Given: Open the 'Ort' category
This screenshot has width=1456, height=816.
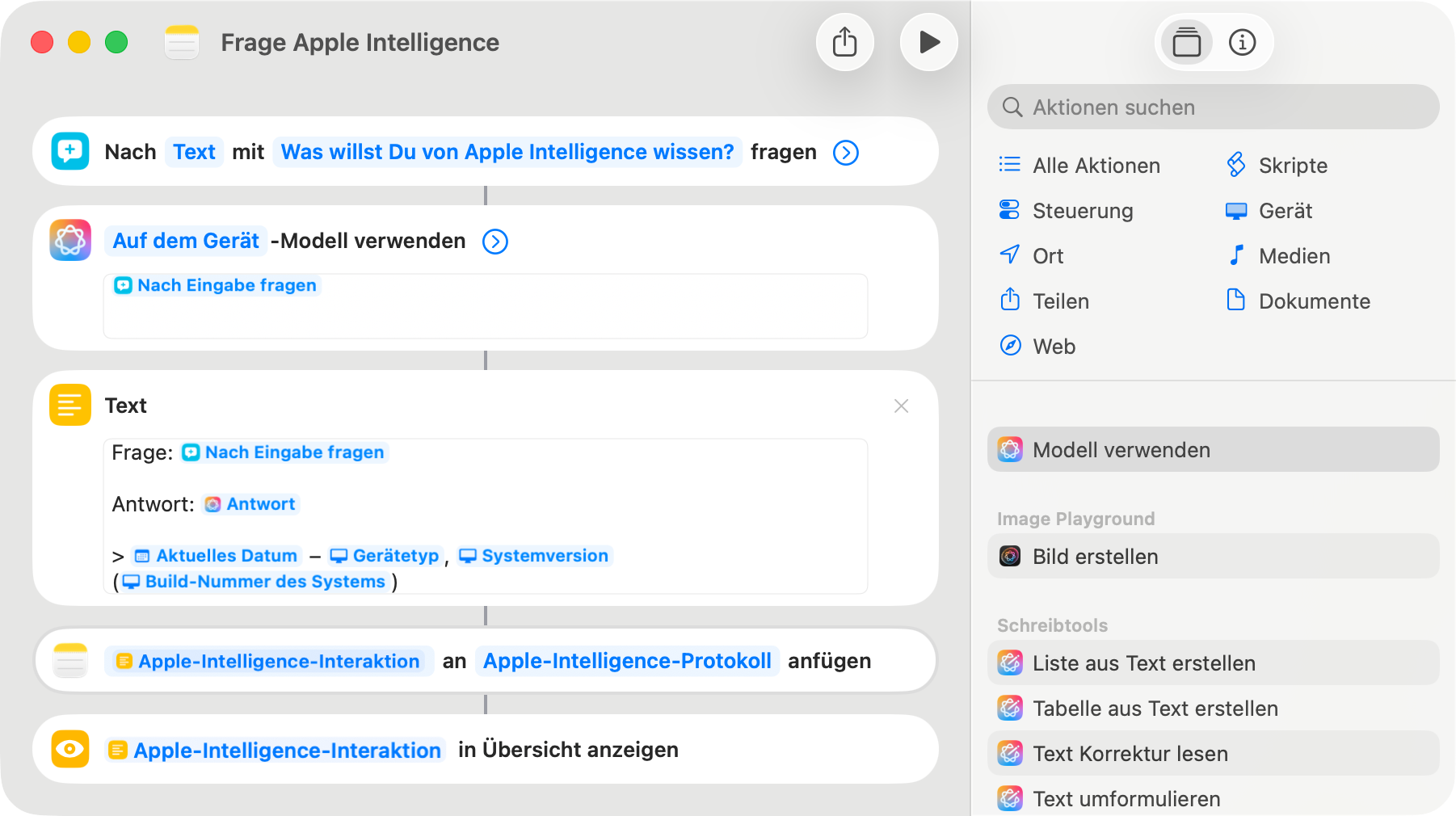Looking at the screenshot, I should tap(1031, 255).
